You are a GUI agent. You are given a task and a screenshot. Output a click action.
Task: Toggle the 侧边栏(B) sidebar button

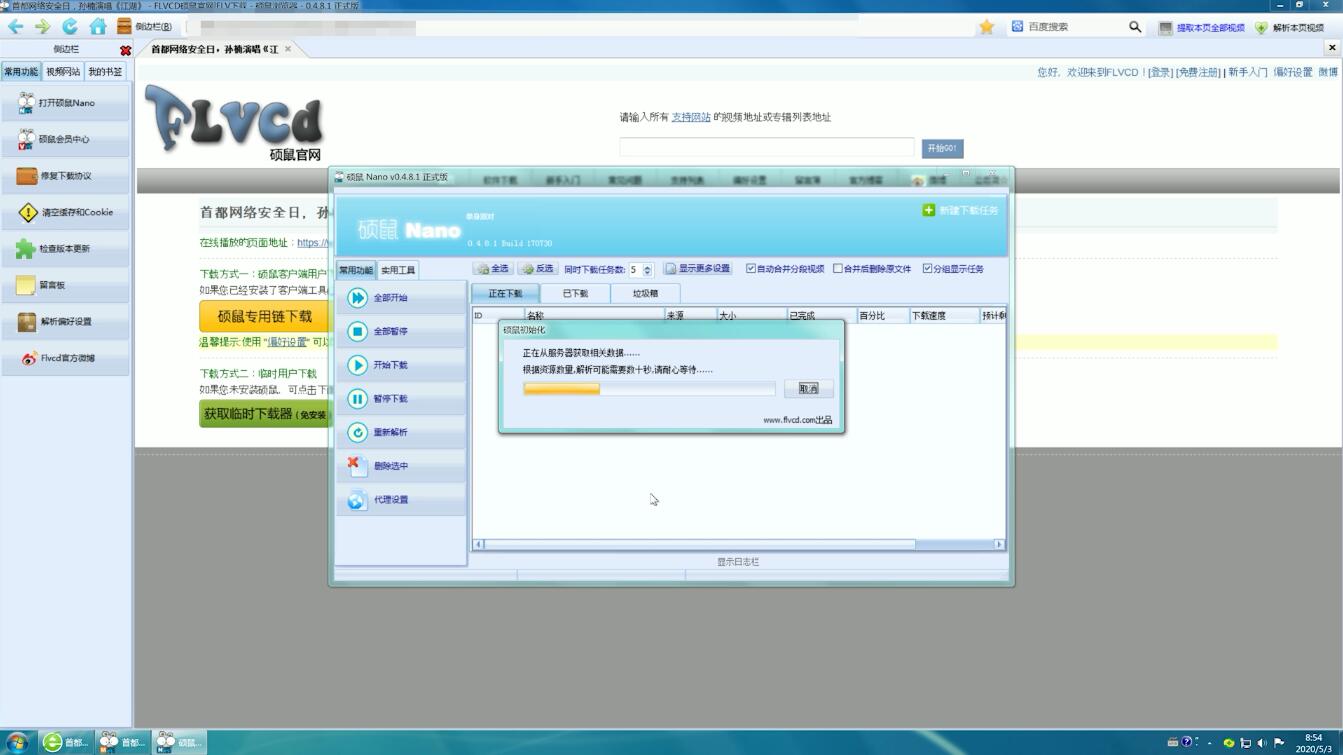tap(144, 27)
